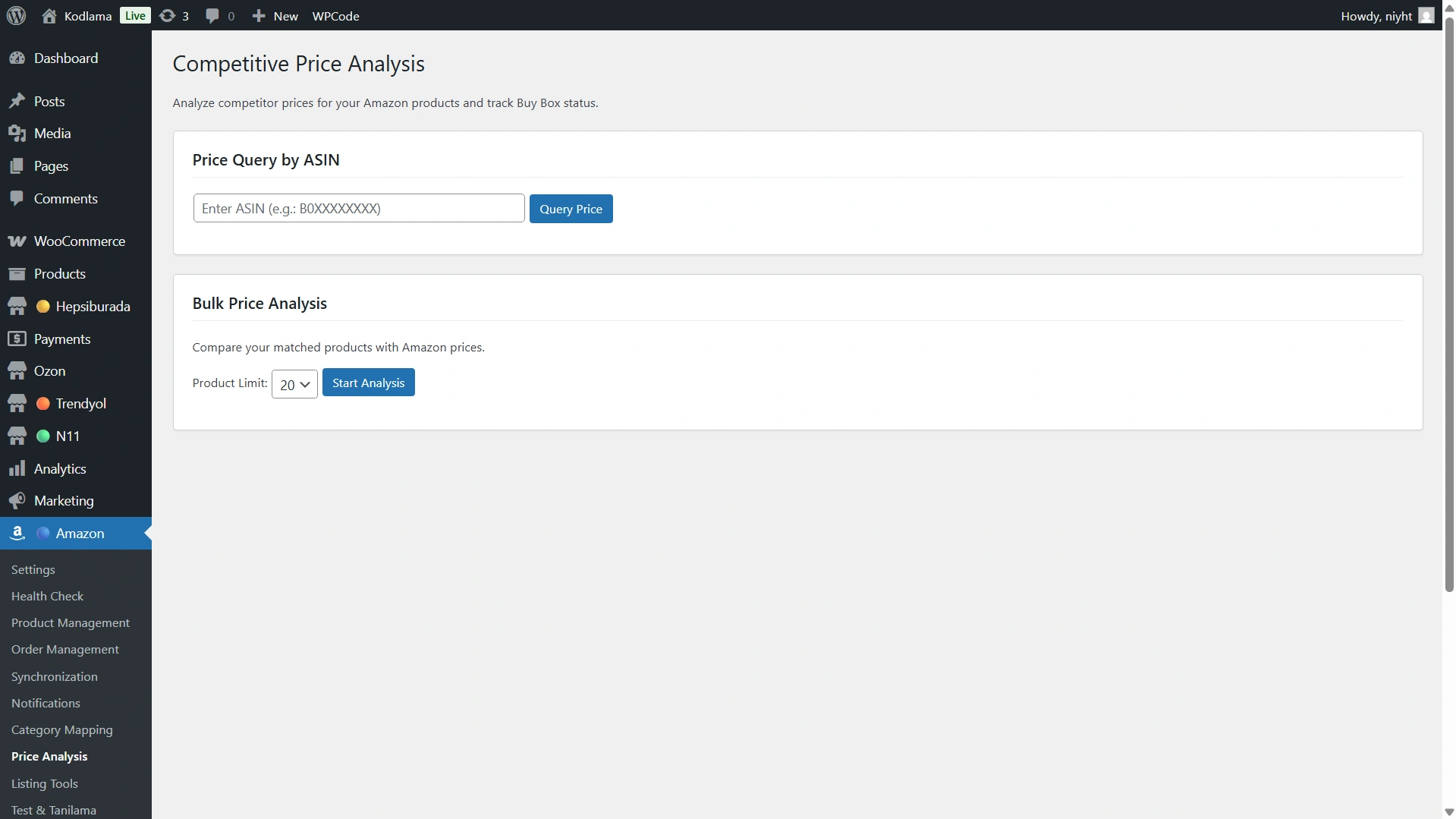
Task: Open the Listing Tools submenu item
Action: [x=45, y=783]
